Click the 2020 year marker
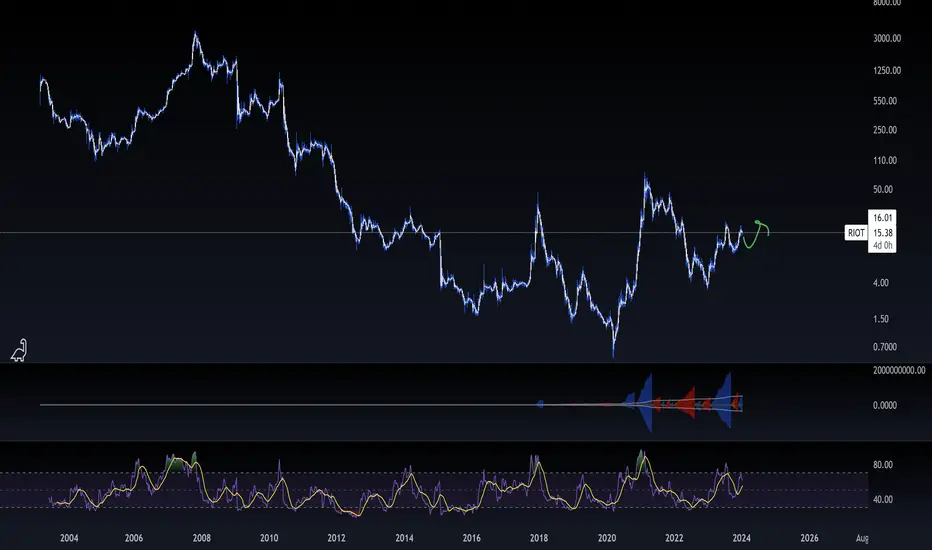 tap(607, 538)
